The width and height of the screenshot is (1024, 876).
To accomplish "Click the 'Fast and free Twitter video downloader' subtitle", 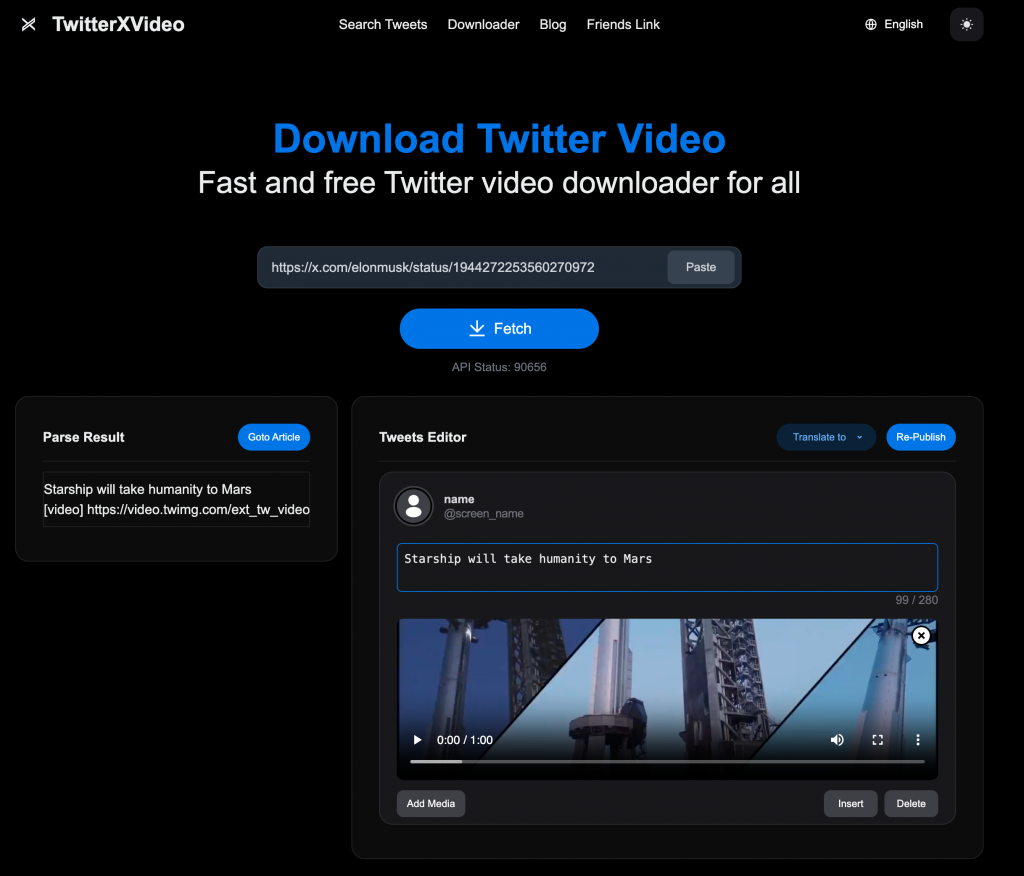I will point(499,183).
